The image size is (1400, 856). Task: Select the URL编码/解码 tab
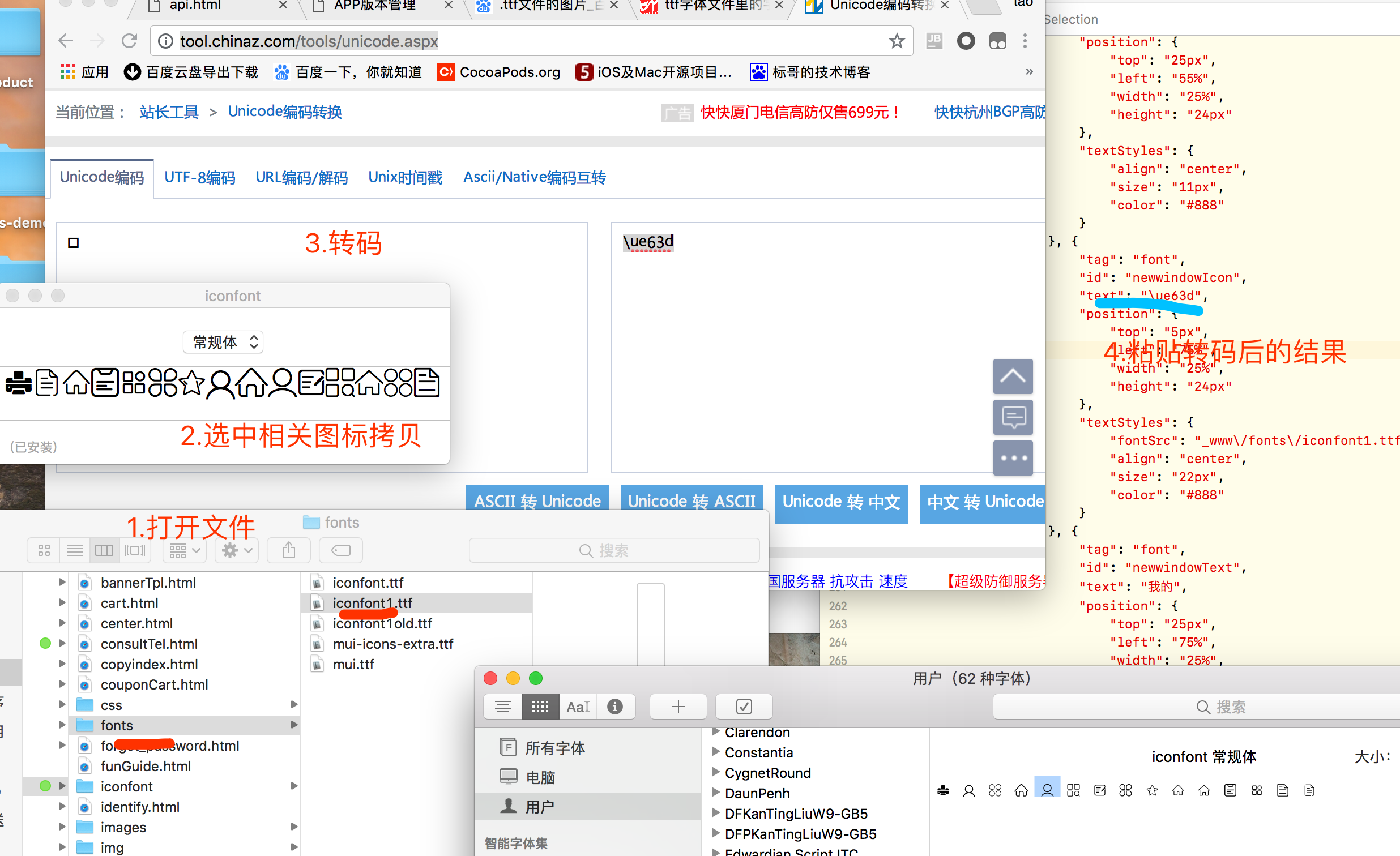tap(302, 177)
